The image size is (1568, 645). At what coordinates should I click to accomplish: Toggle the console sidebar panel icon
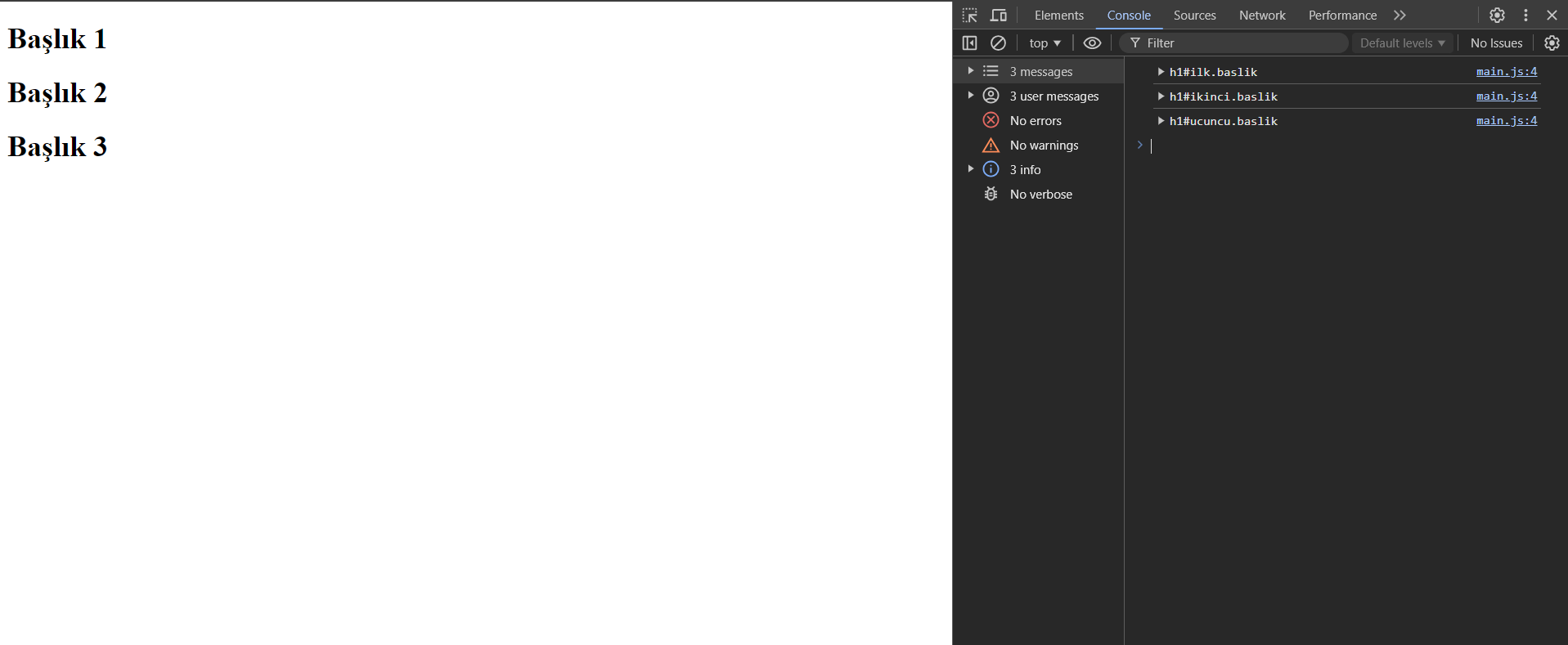970,43
